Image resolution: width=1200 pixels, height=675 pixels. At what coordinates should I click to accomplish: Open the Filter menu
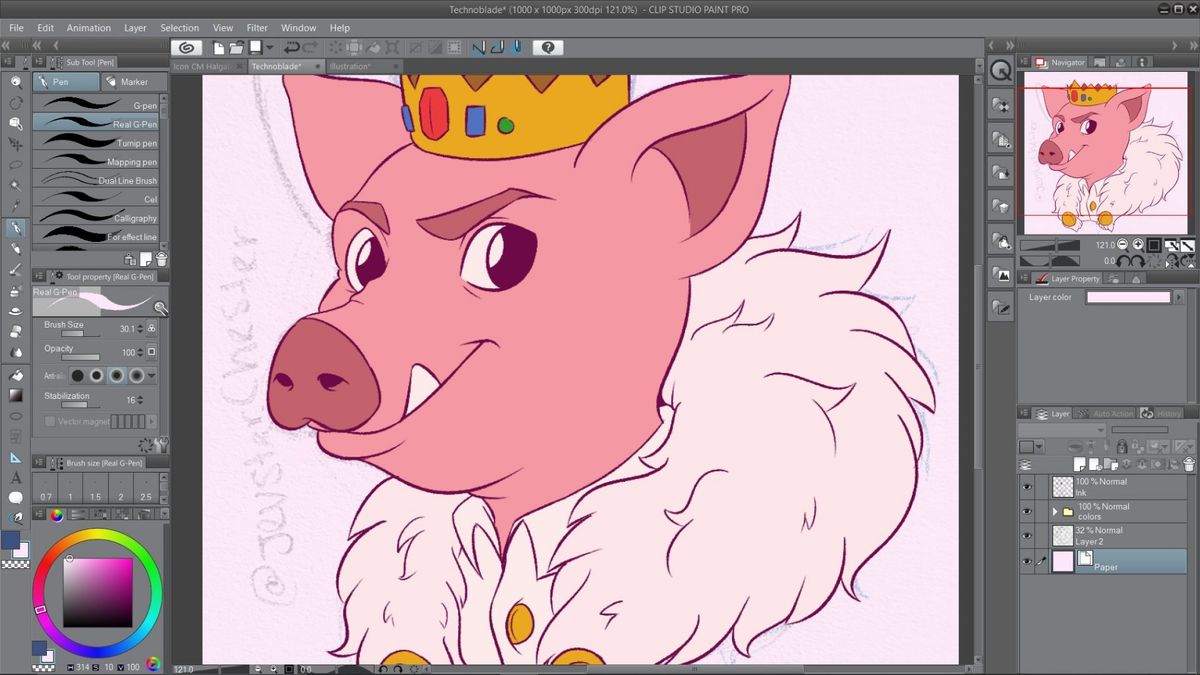click(257, 28)
